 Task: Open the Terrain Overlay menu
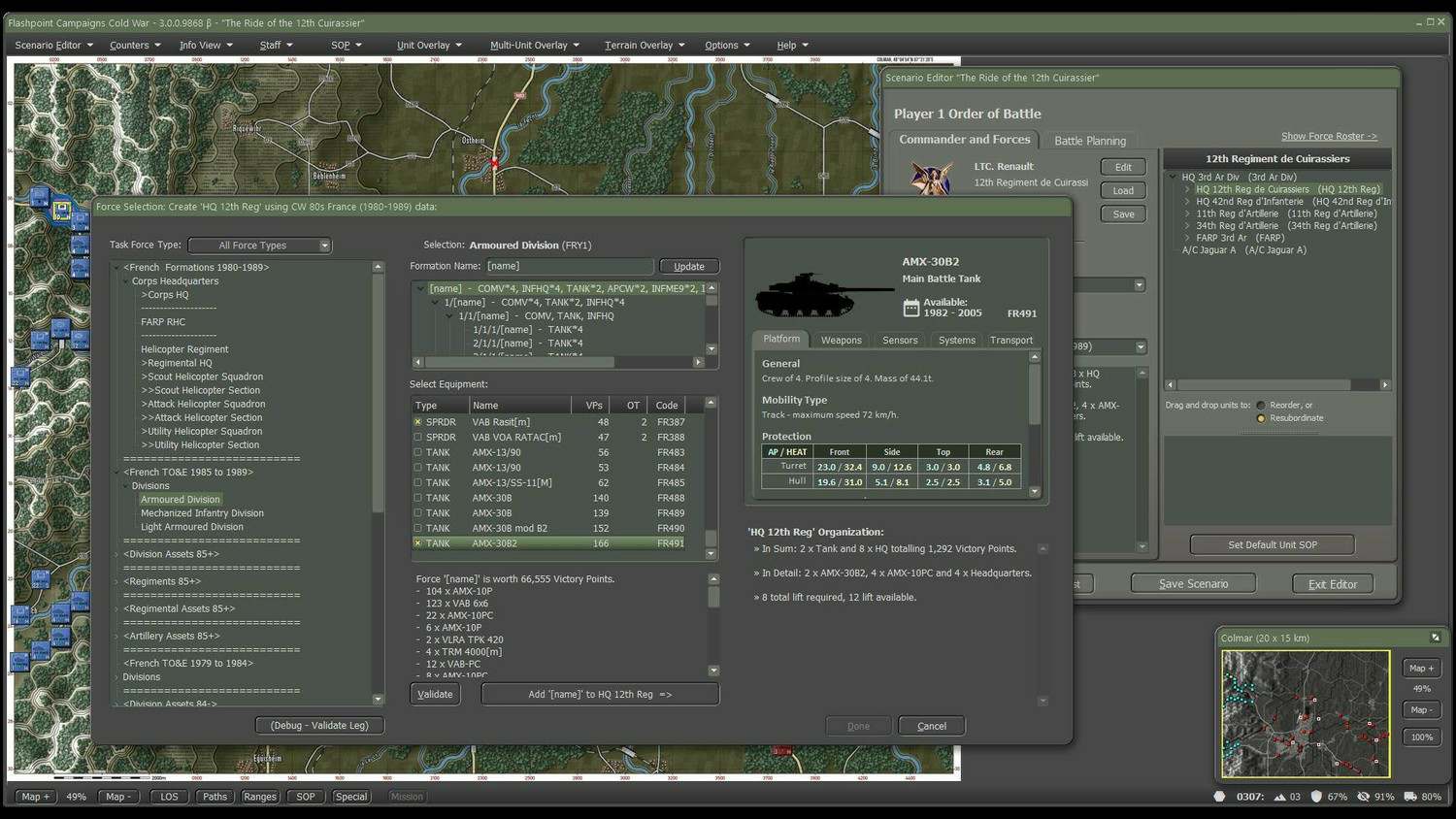click(644, 45)
